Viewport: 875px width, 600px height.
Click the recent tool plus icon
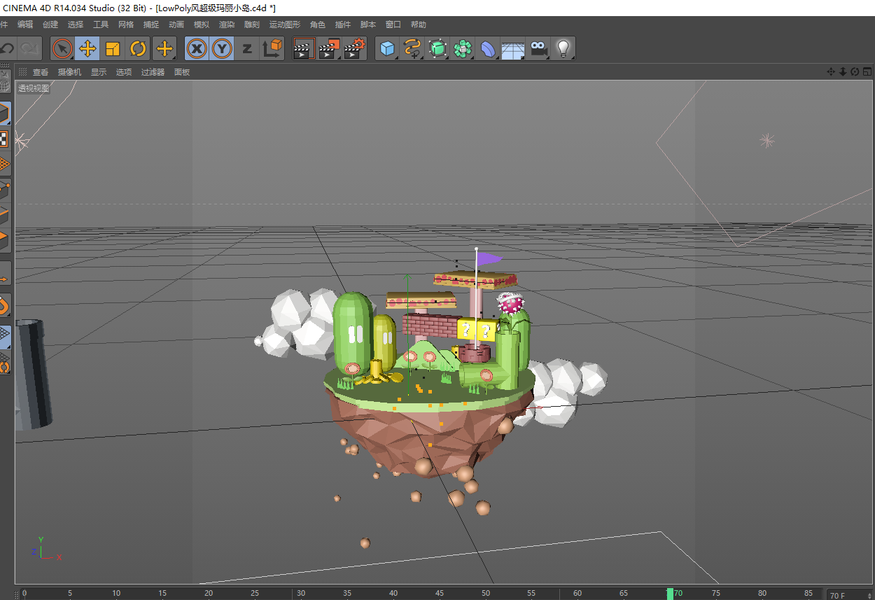(x=164, y=49)
